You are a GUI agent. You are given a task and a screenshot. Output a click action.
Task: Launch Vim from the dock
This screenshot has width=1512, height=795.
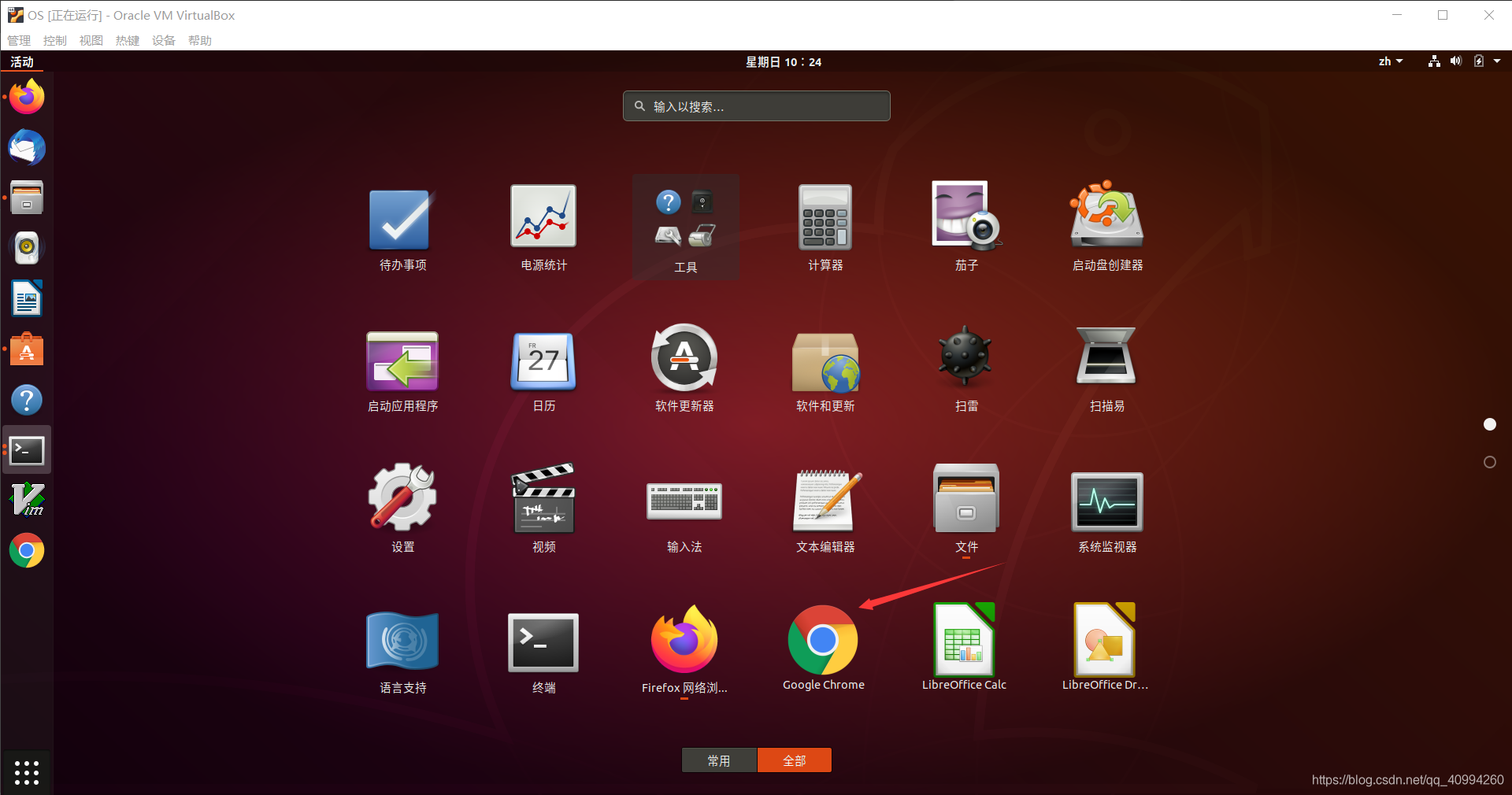[27, 500]
